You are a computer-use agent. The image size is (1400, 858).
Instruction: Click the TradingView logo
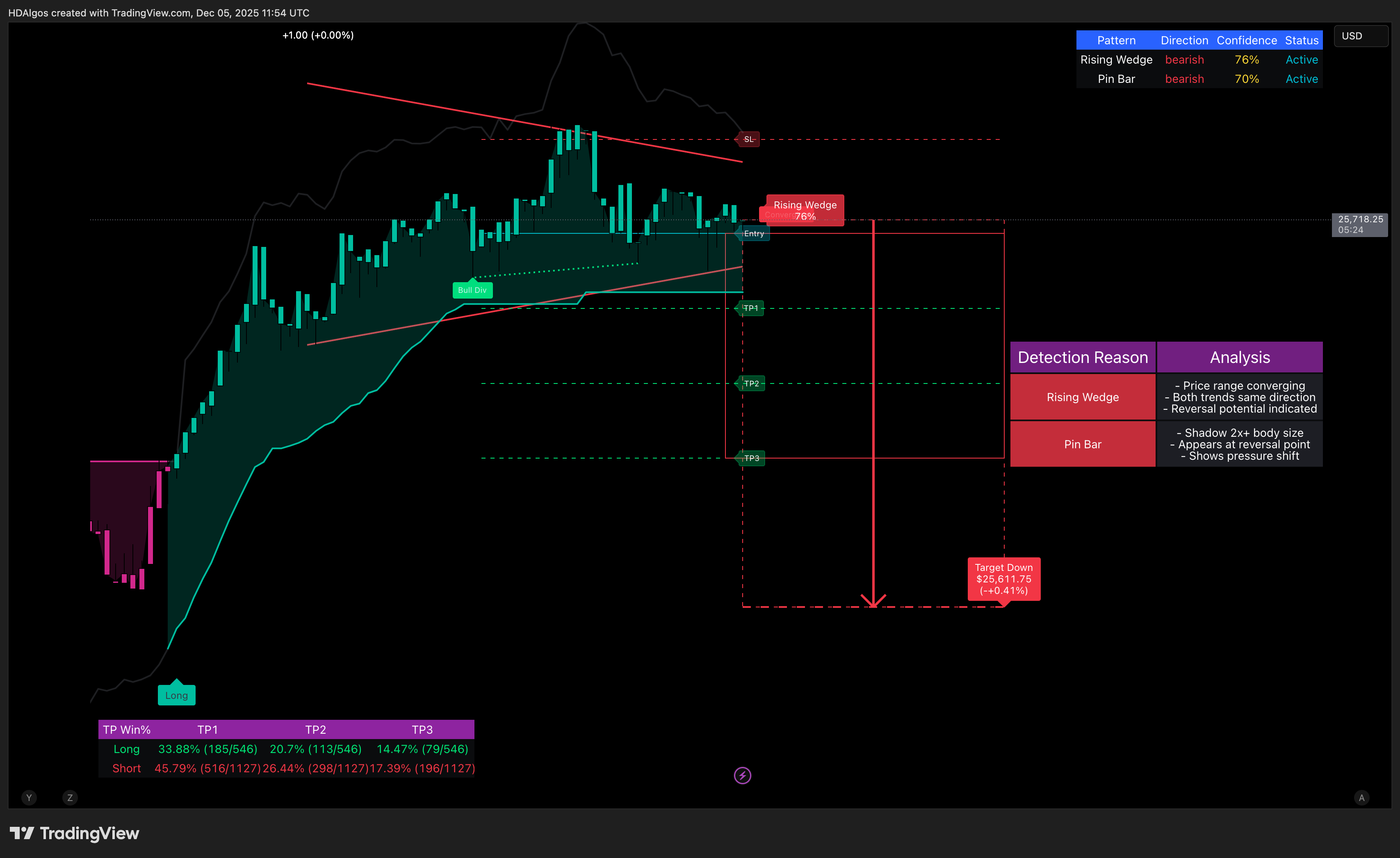75,833
